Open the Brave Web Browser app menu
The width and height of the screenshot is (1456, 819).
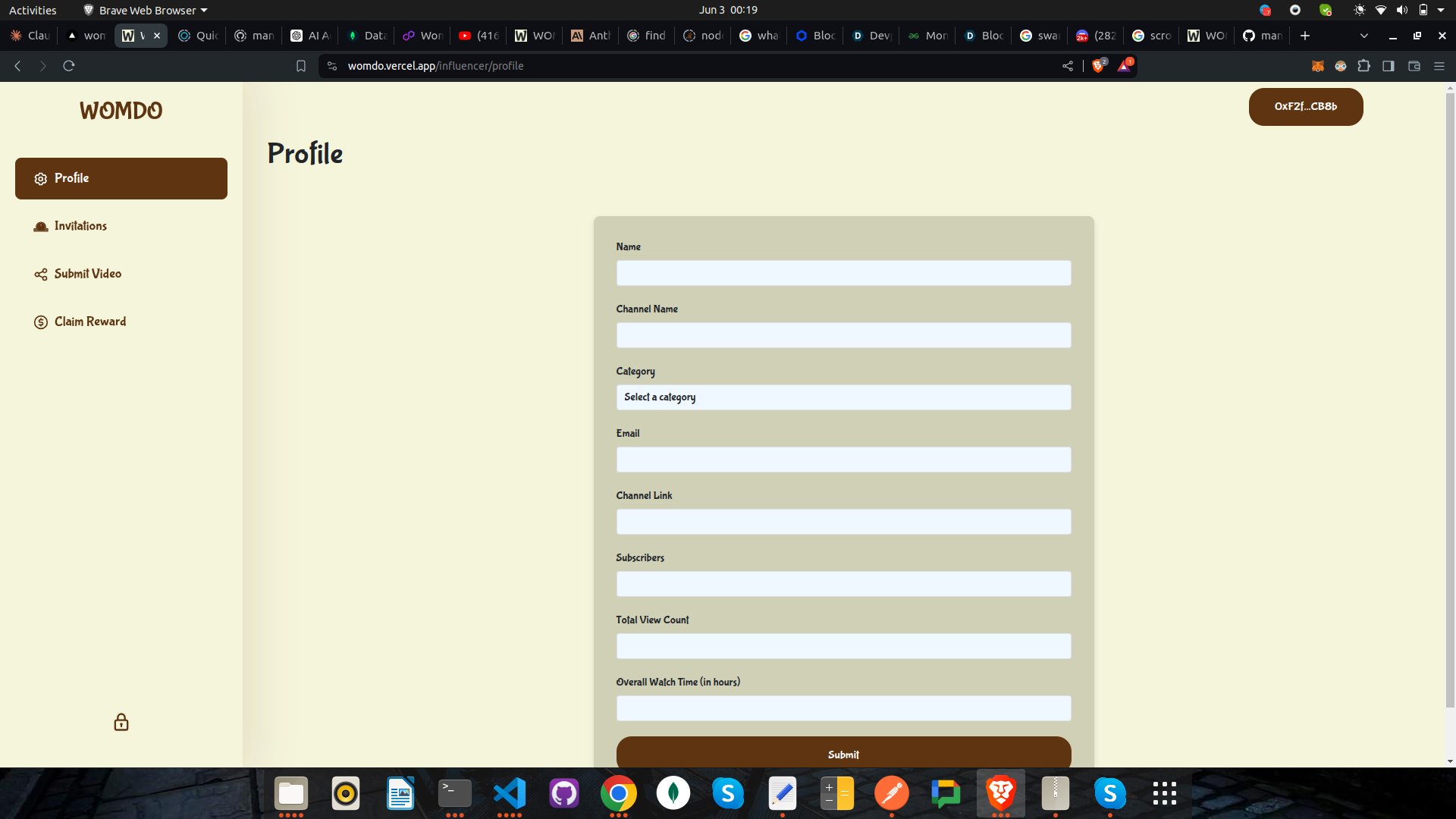tap(146, 10)
